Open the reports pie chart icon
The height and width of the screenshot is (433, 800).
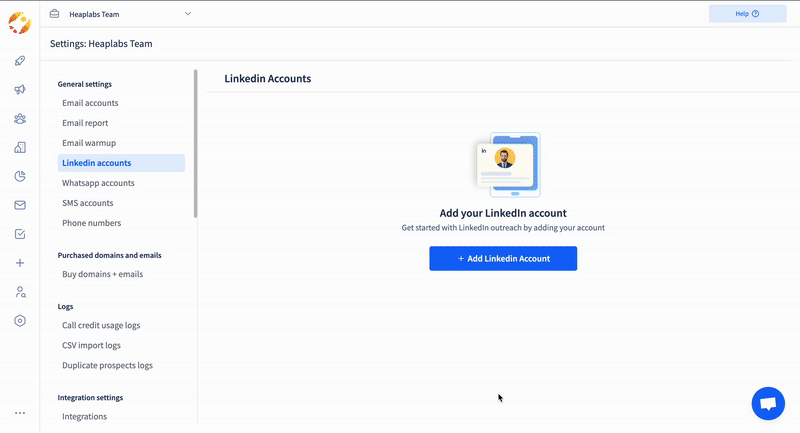[20, 176]
